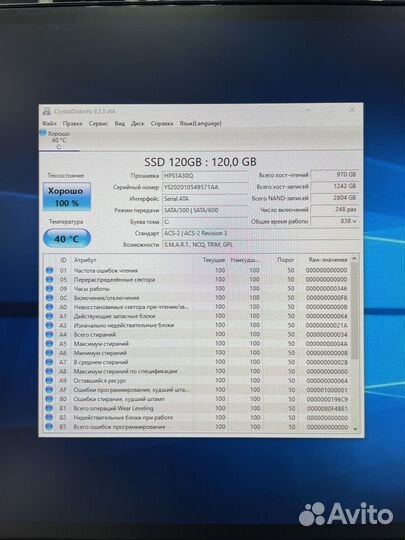The image size is (405, 540).
Task: Click status icon for Включения/отключения row
Action: [x=49, y=298]
